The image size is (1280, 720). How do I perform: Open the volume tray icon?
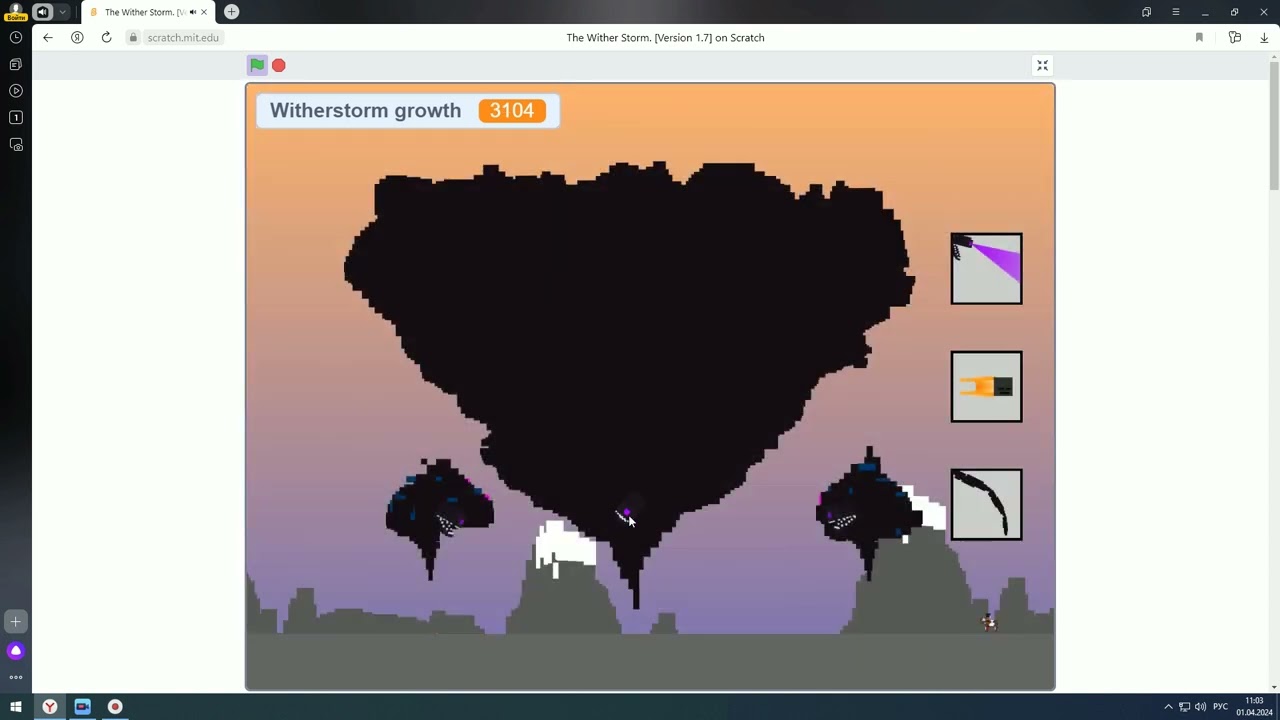pos(1200,707)
